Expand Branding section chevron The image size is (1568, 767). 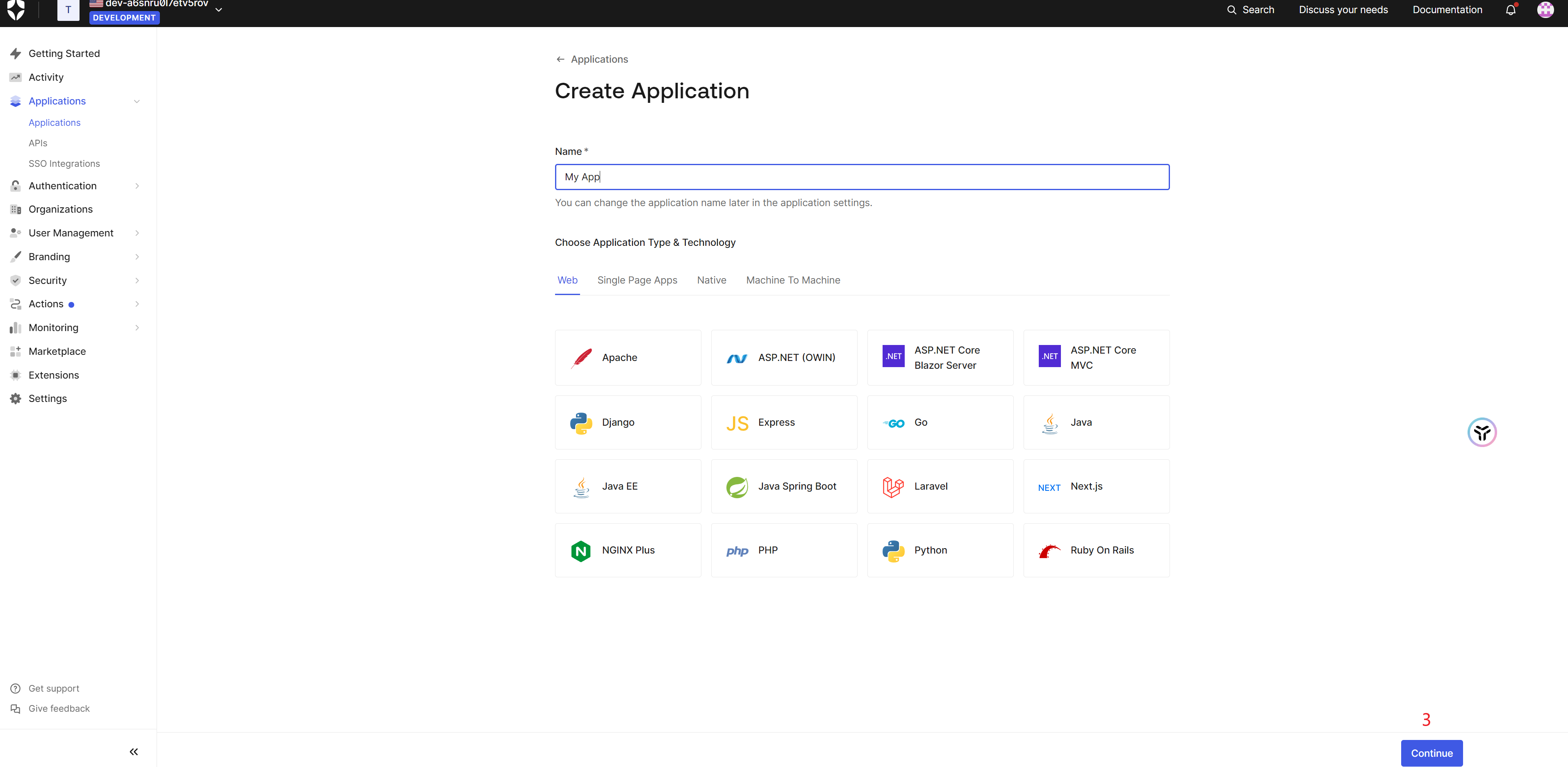point(137,256)
